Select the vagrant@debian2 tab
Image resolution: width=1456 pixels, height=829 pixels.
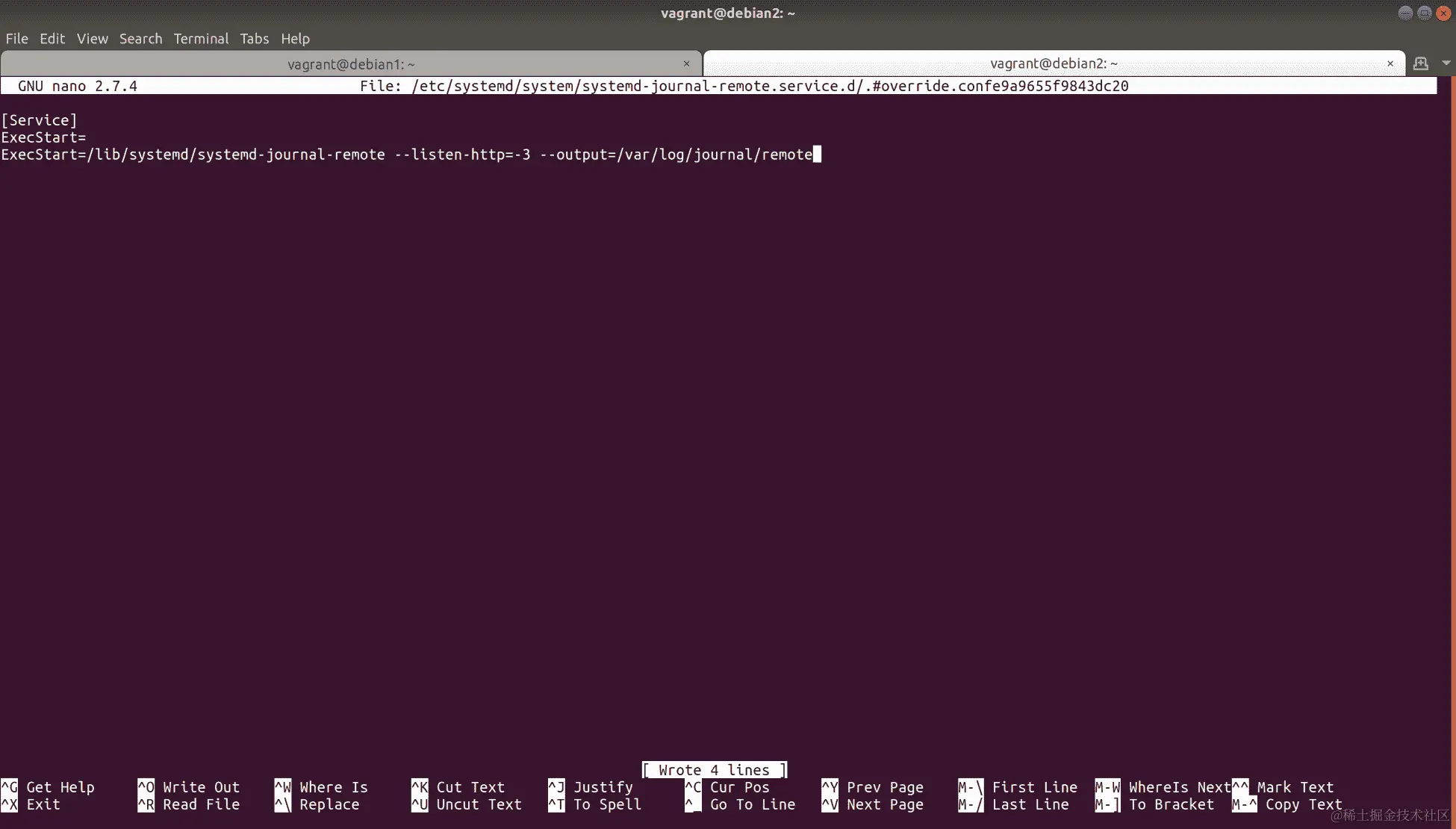point(1053,63)
